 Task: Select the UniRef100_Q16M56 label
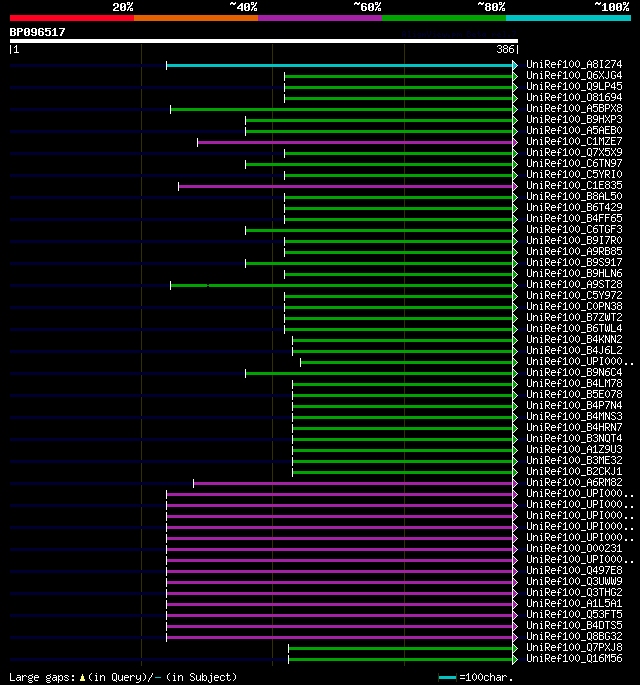click(x=574, y=658)
